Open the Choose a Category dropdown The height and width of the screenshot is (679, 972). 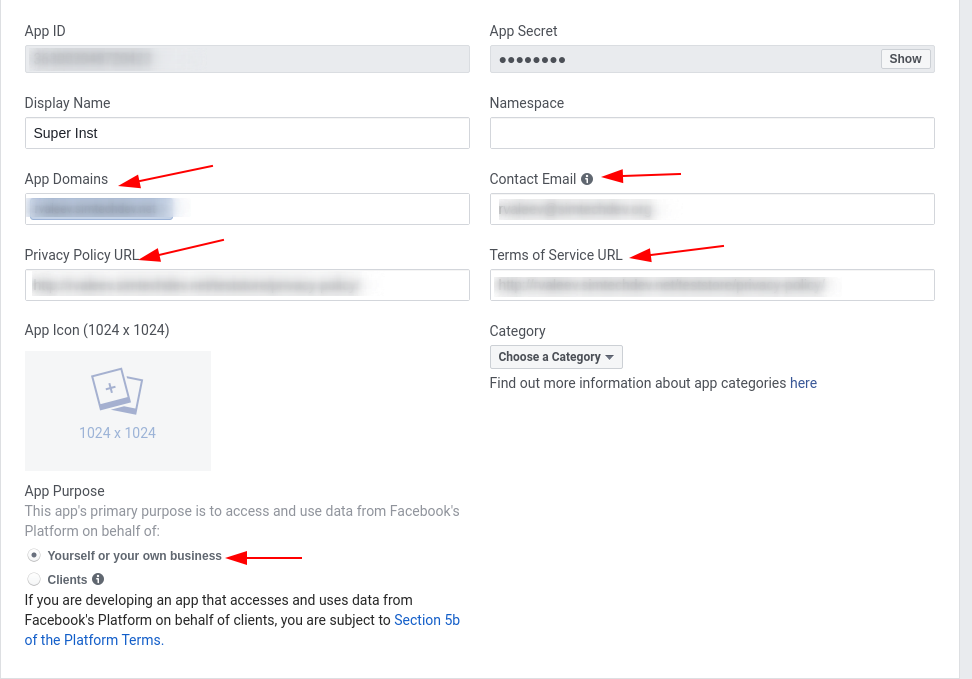coord(556,357)
